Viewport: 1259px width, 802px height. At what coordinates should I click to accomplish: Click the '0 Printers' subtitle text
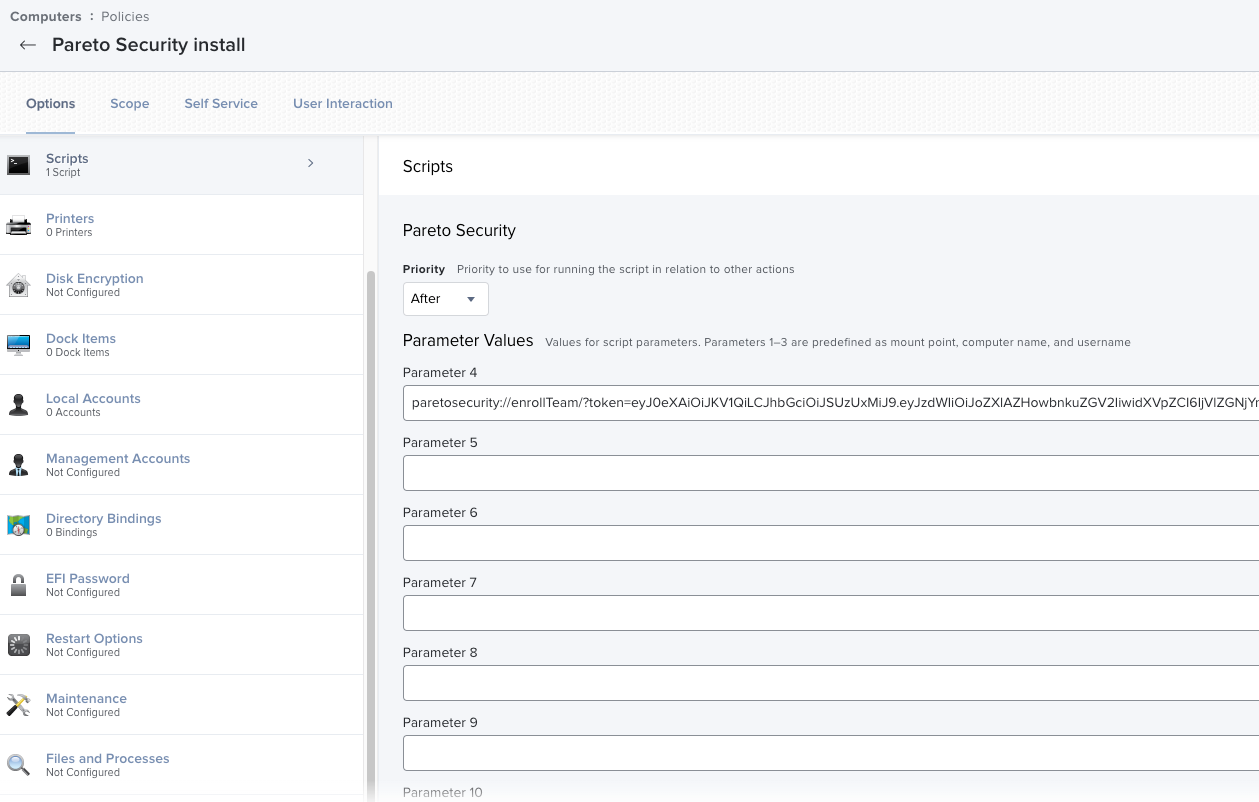69,233
